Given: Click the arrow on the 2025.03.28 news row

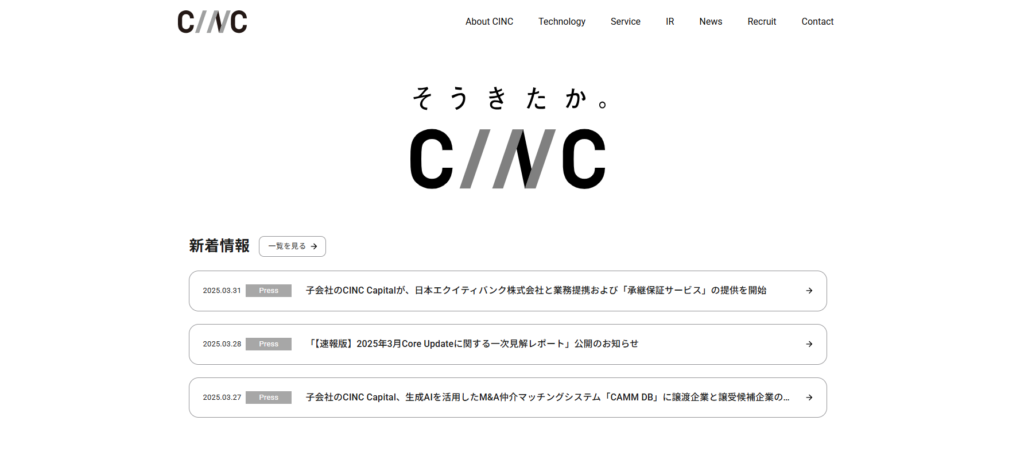Looking at the screenshot, I should [808, 344].
